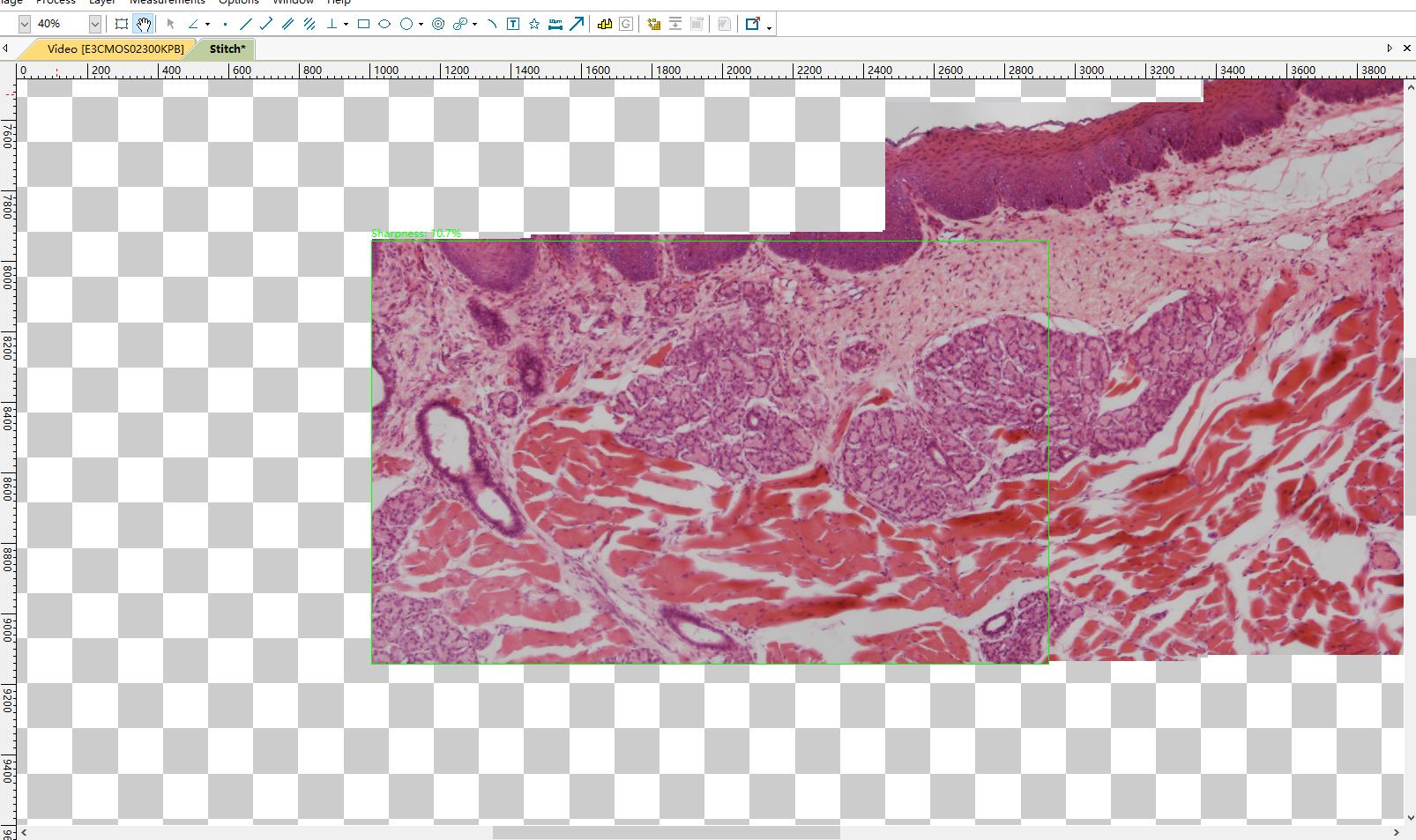
Task: Switch to the Stitch* tab
Action: pos(227,49)
